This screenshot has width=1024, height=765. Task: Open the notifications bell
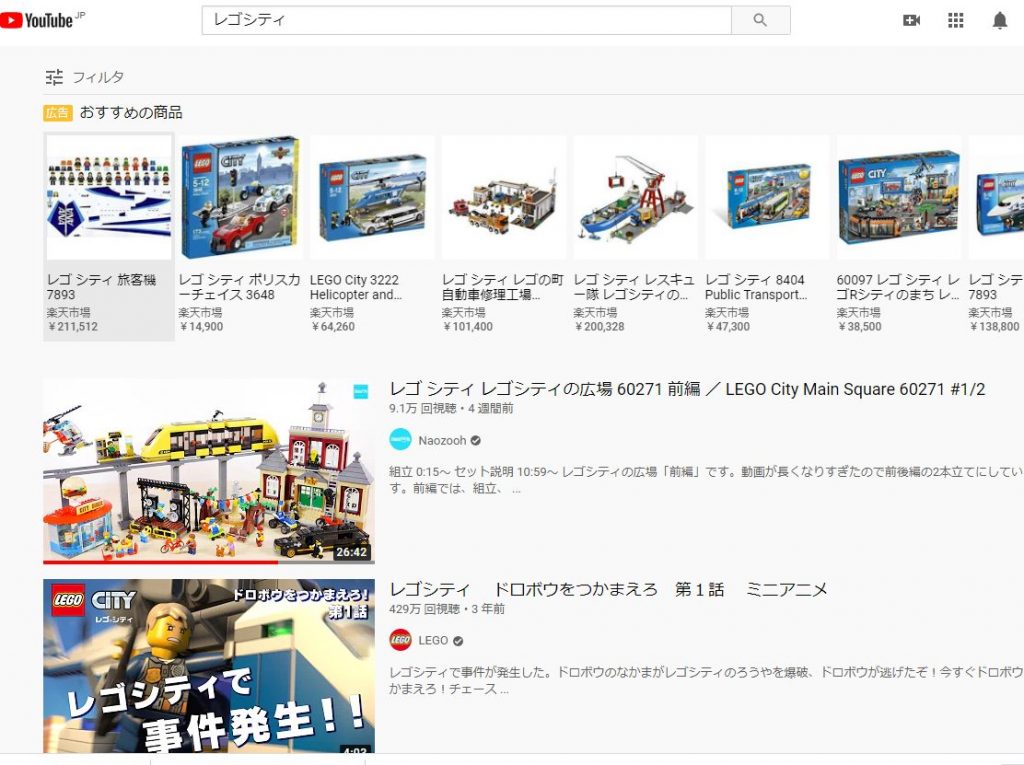pos(999,20)
